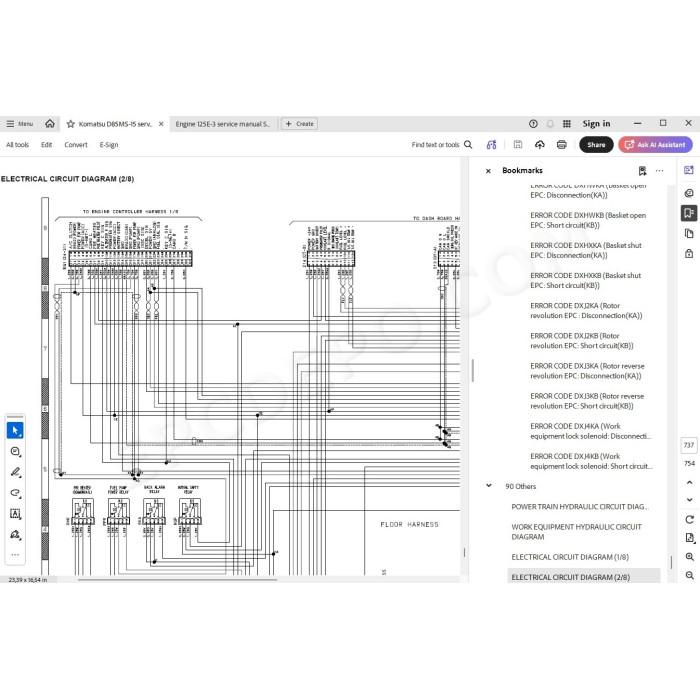Viewport: 700px width, 700px height.
Task: Click the Create new tab button
Action: 300,124
